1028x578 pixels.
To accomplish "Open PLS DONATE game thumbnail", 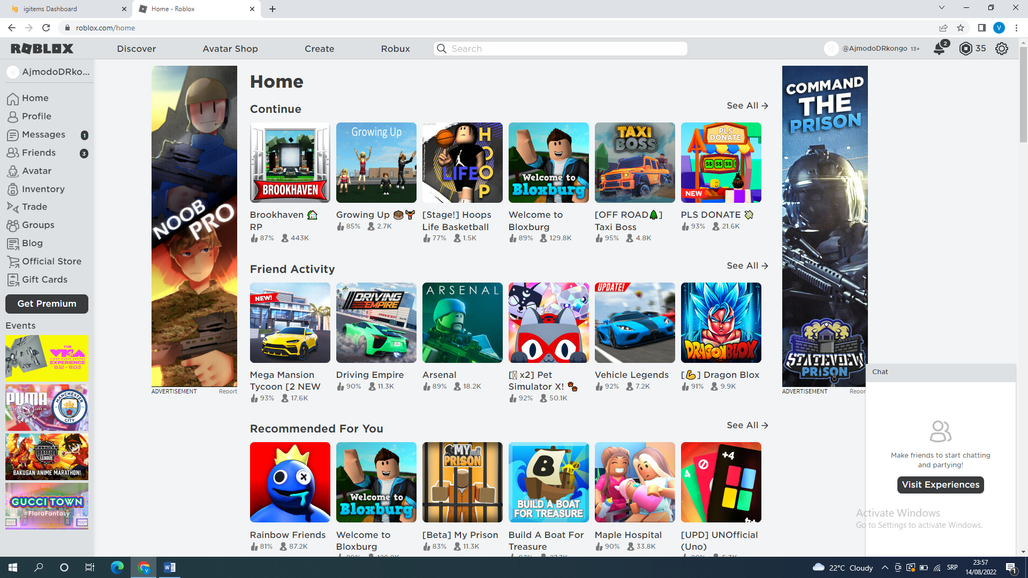I will click(721, 163).
